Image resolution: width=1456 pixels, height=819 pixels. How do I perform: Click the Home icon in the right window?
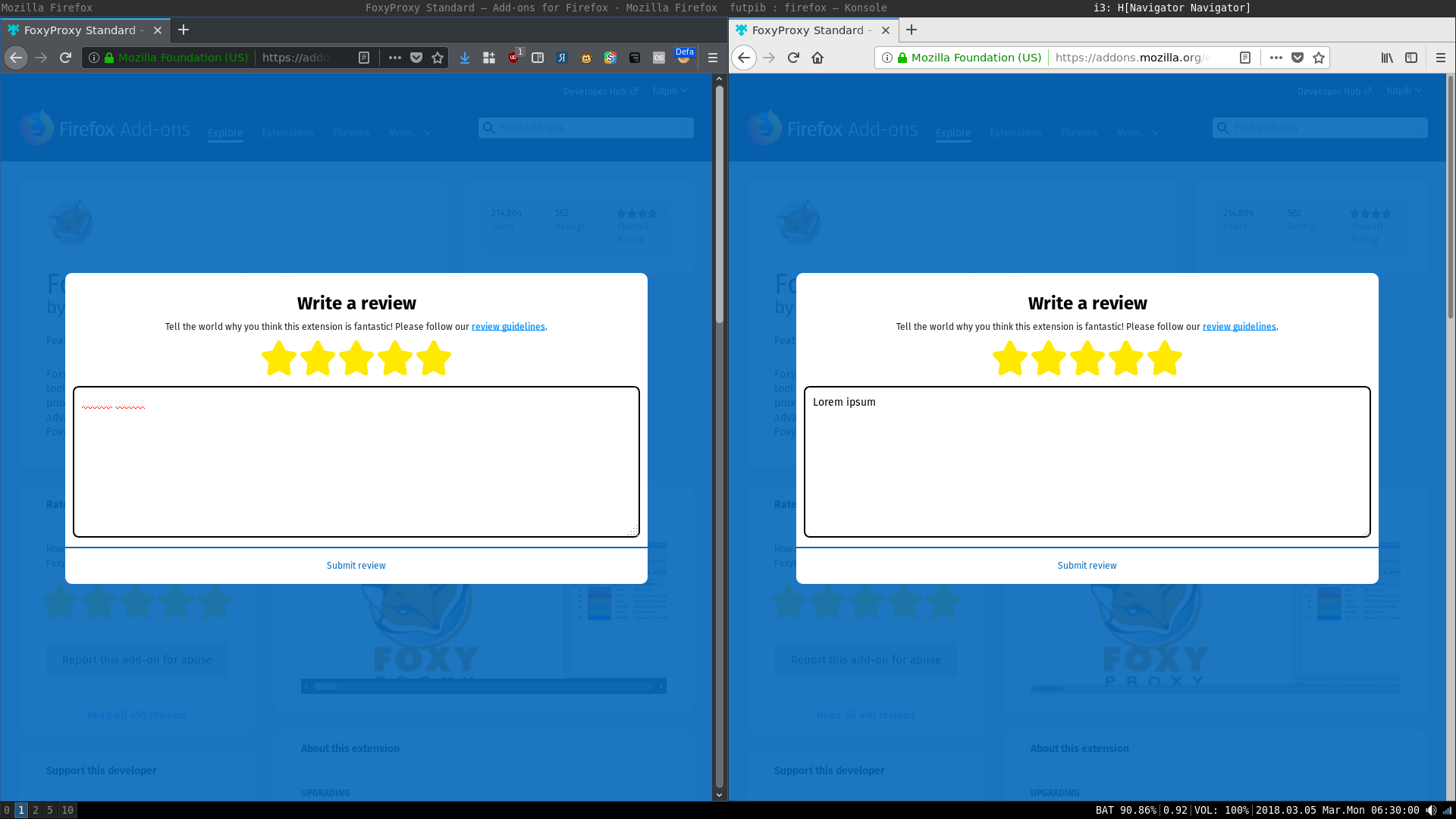817,58
